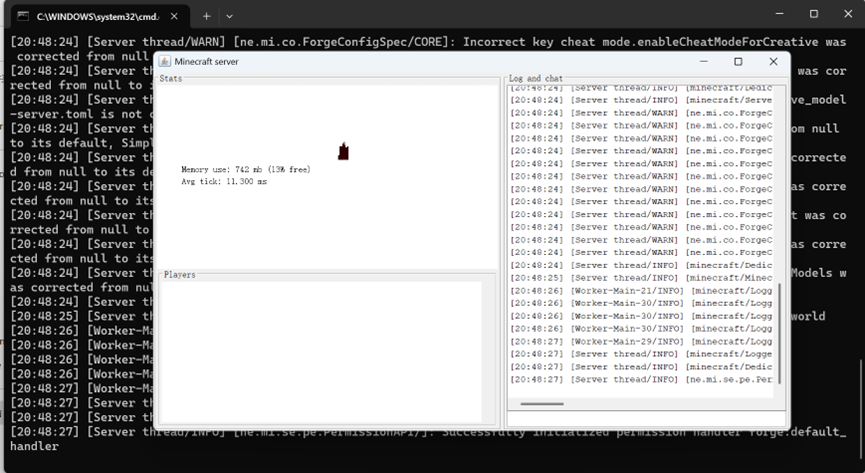Click the Minecraft server window title text
865x473 pixels.
coord(206,61)
